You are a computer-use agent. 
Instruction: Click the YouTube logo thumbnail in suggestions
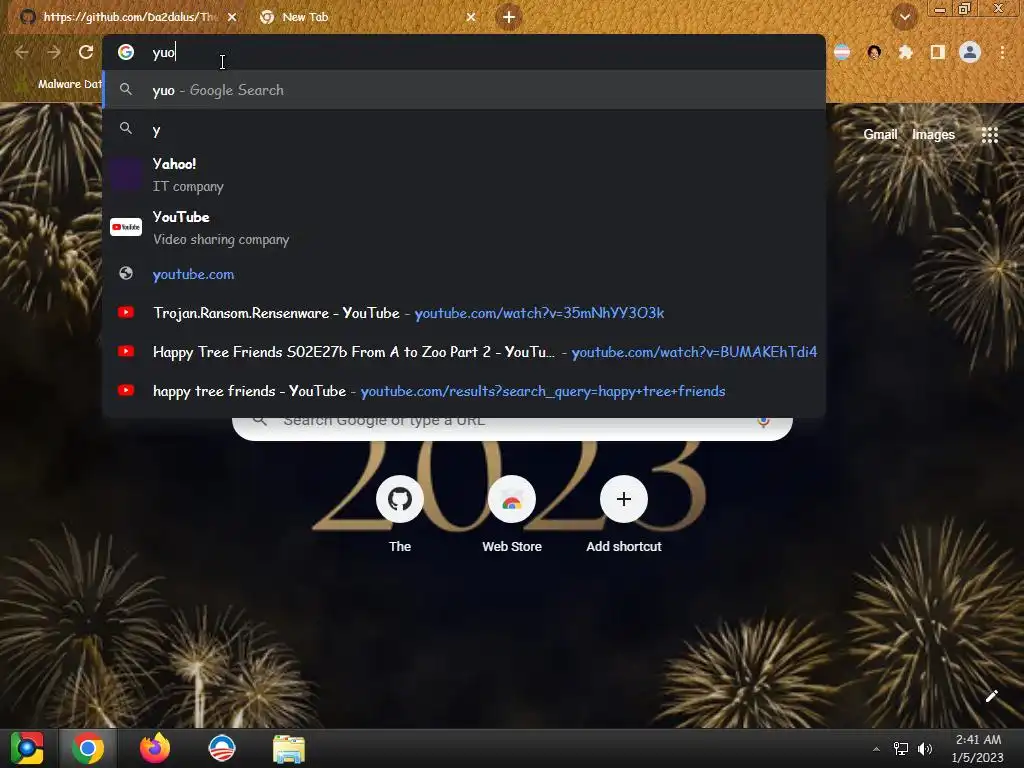click(125, 227)
